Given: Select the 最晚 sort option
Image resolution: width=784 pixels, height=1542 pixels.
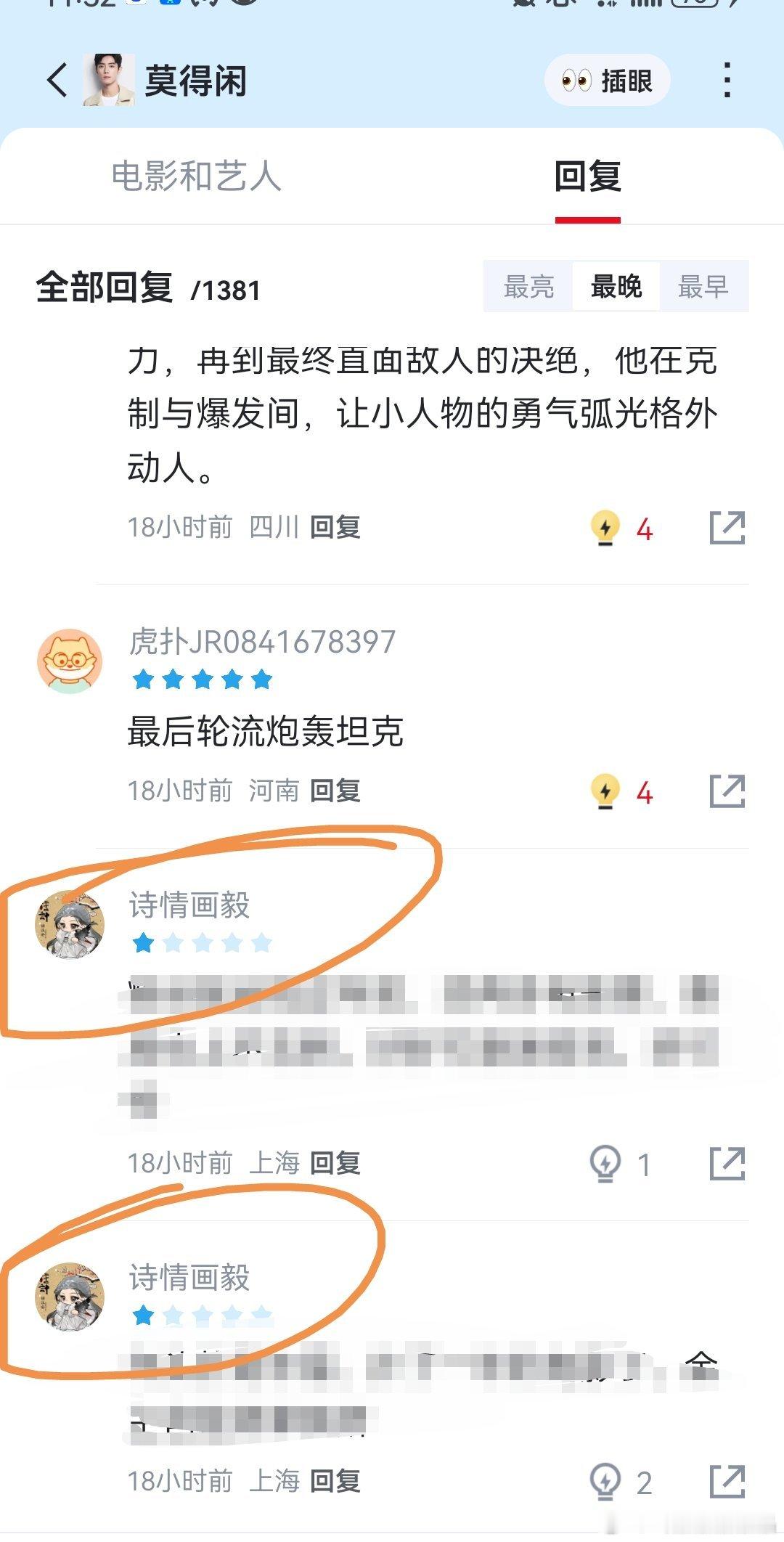Looking at the screenshot, I should coord(616,286).
